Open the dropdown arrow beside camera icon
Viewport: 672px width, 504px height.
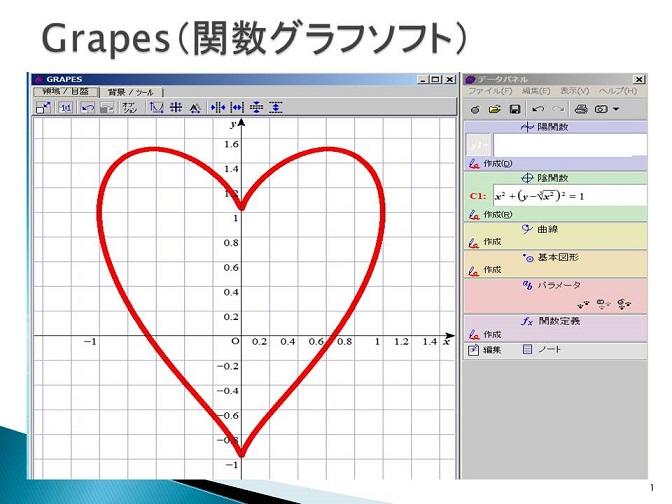[616, 109]
